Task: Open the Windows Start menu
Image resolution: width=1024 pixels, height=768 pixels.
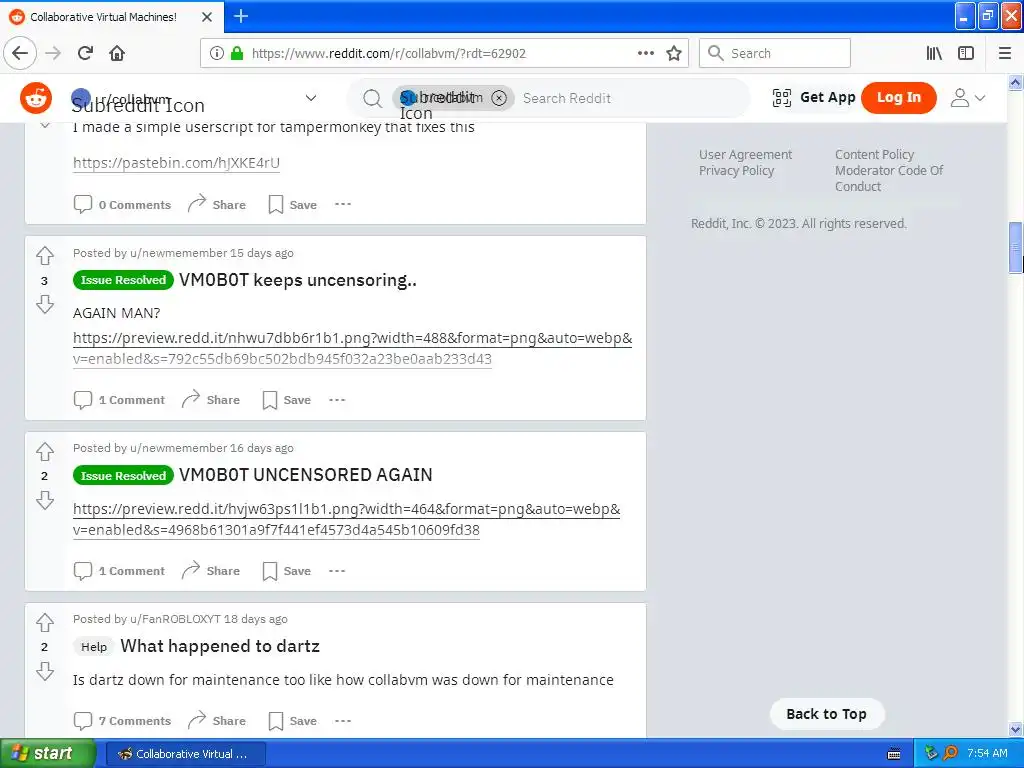Action: click(47, 754)
